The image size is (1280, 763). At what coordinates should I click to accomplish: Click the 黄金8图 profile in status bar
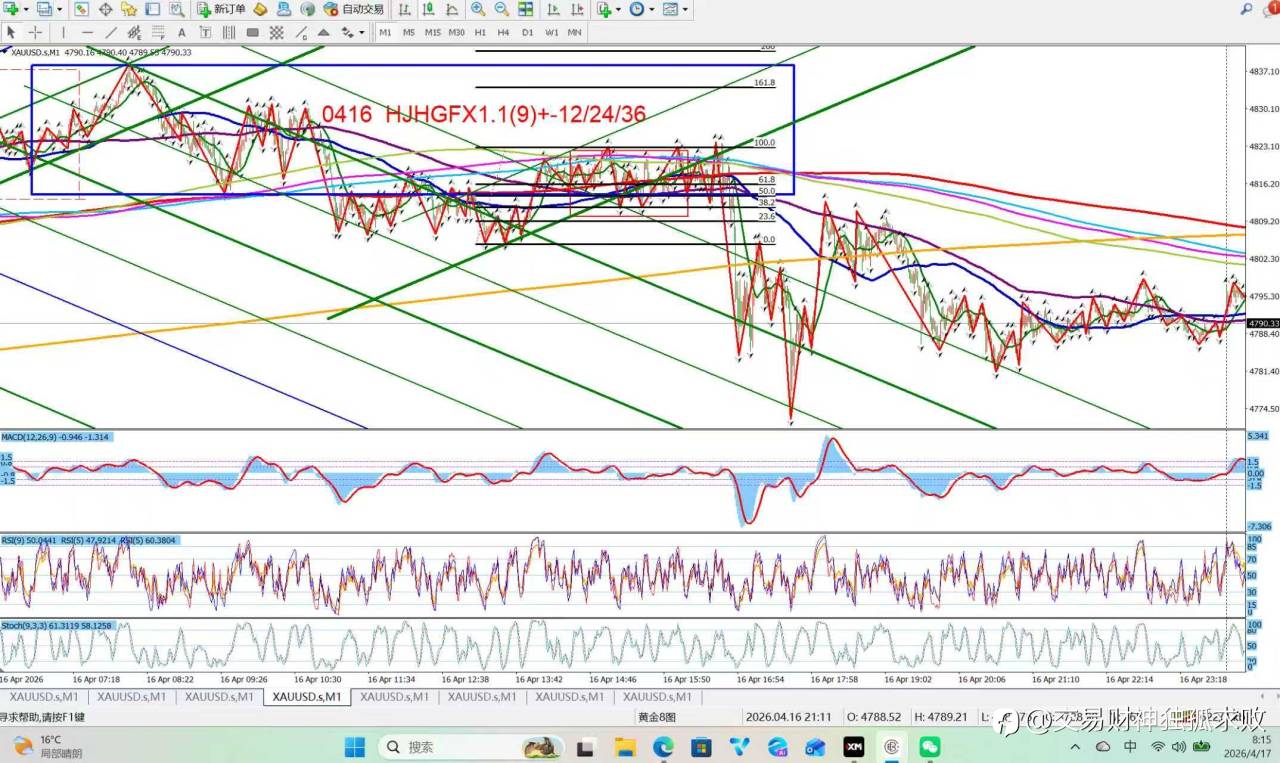click(x=657, y=717)
